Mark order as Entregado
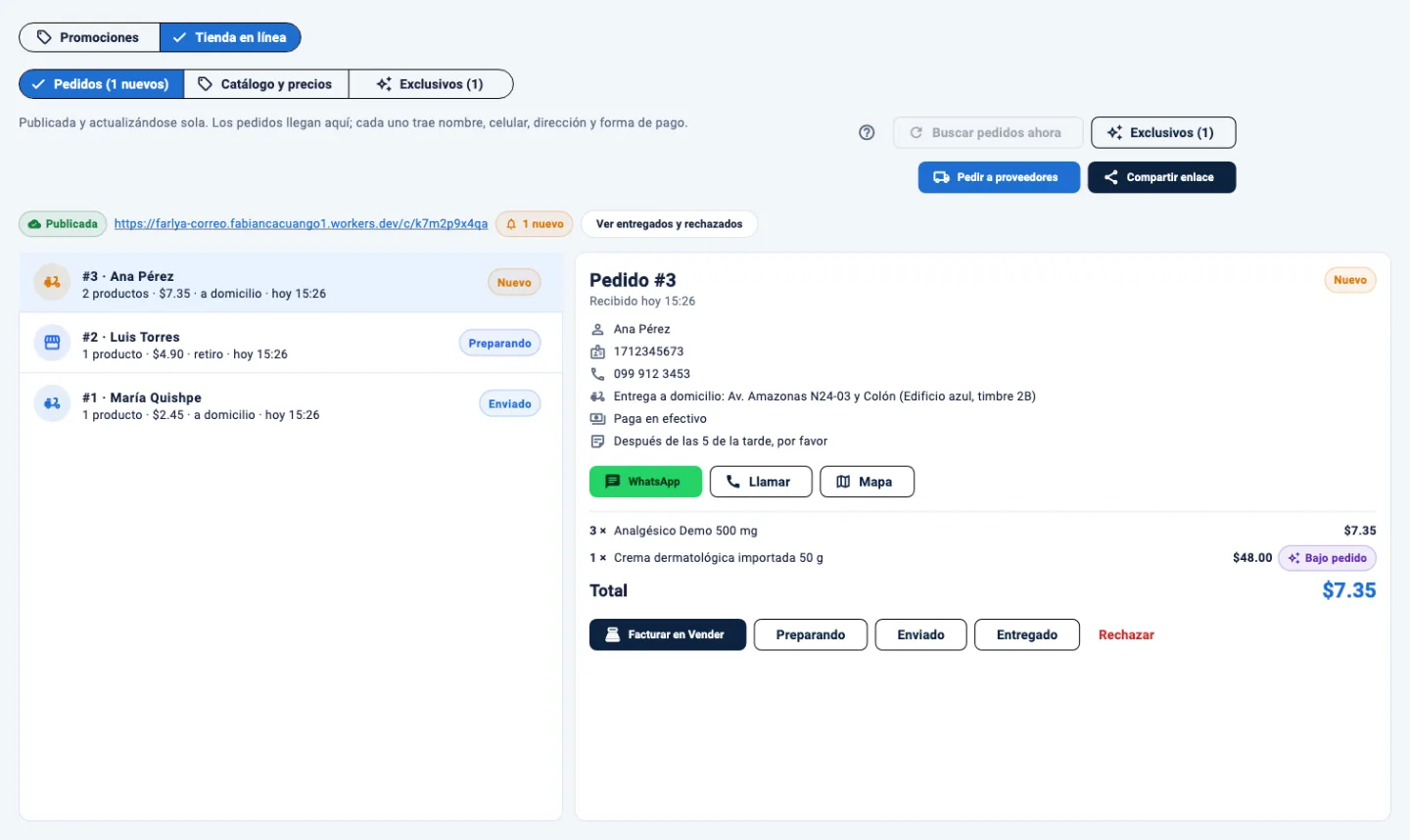Viewport: 1410px width, 840px height. click(x=1027, y=634)
